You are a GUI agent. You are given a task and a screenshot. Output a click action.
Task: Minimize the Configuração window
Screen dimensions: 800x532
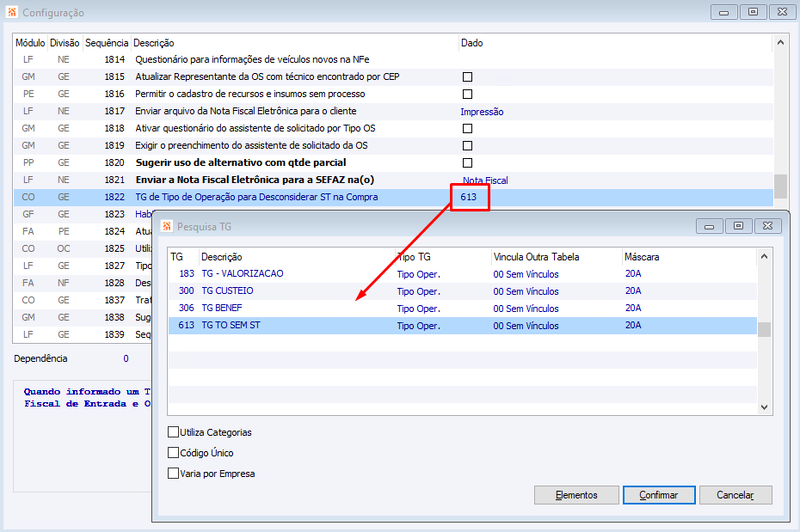coord(724,12)
